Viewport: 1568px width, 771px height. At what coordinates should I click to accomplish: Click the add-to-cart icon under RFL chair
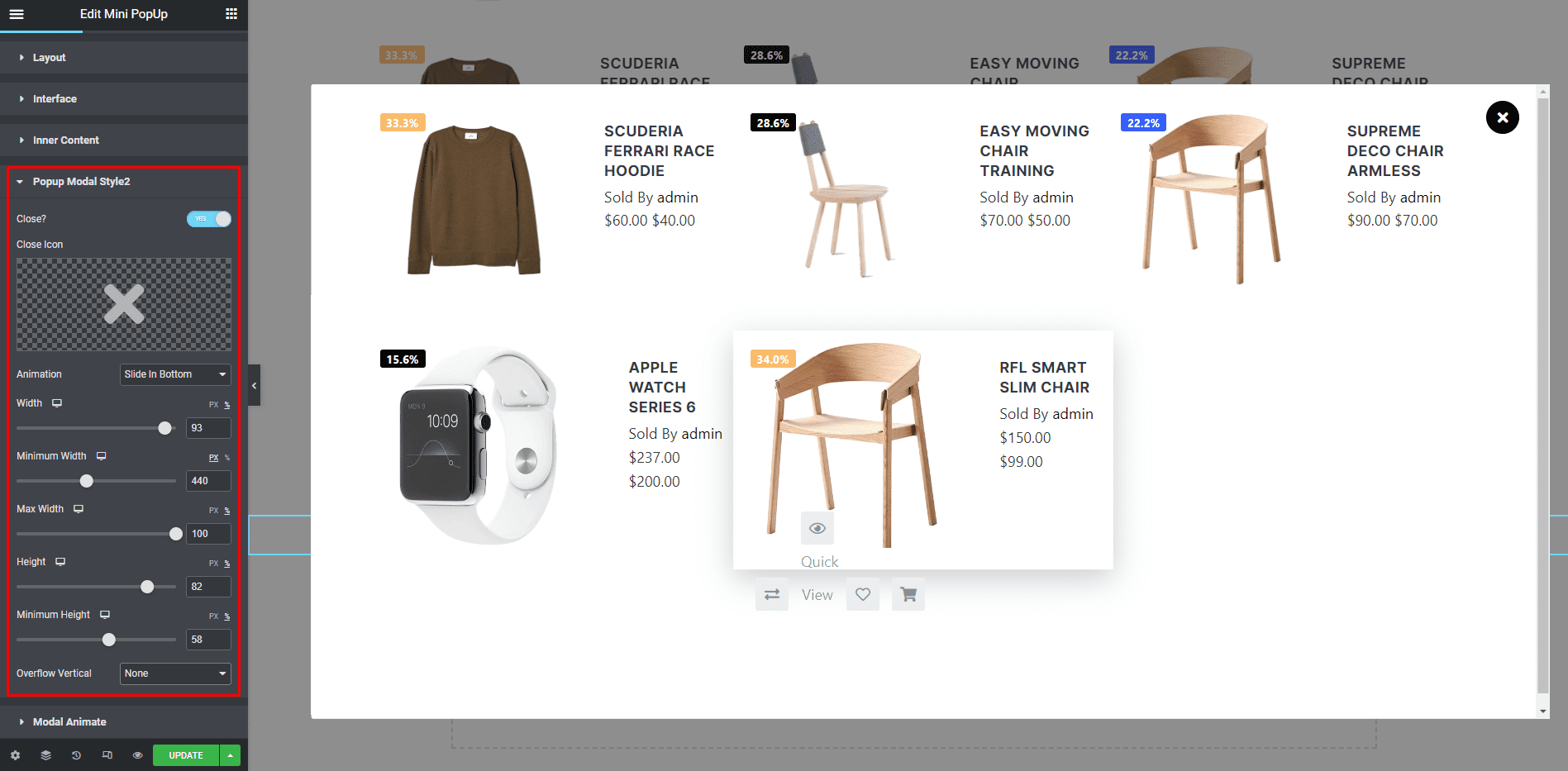[x=908, y=594]
